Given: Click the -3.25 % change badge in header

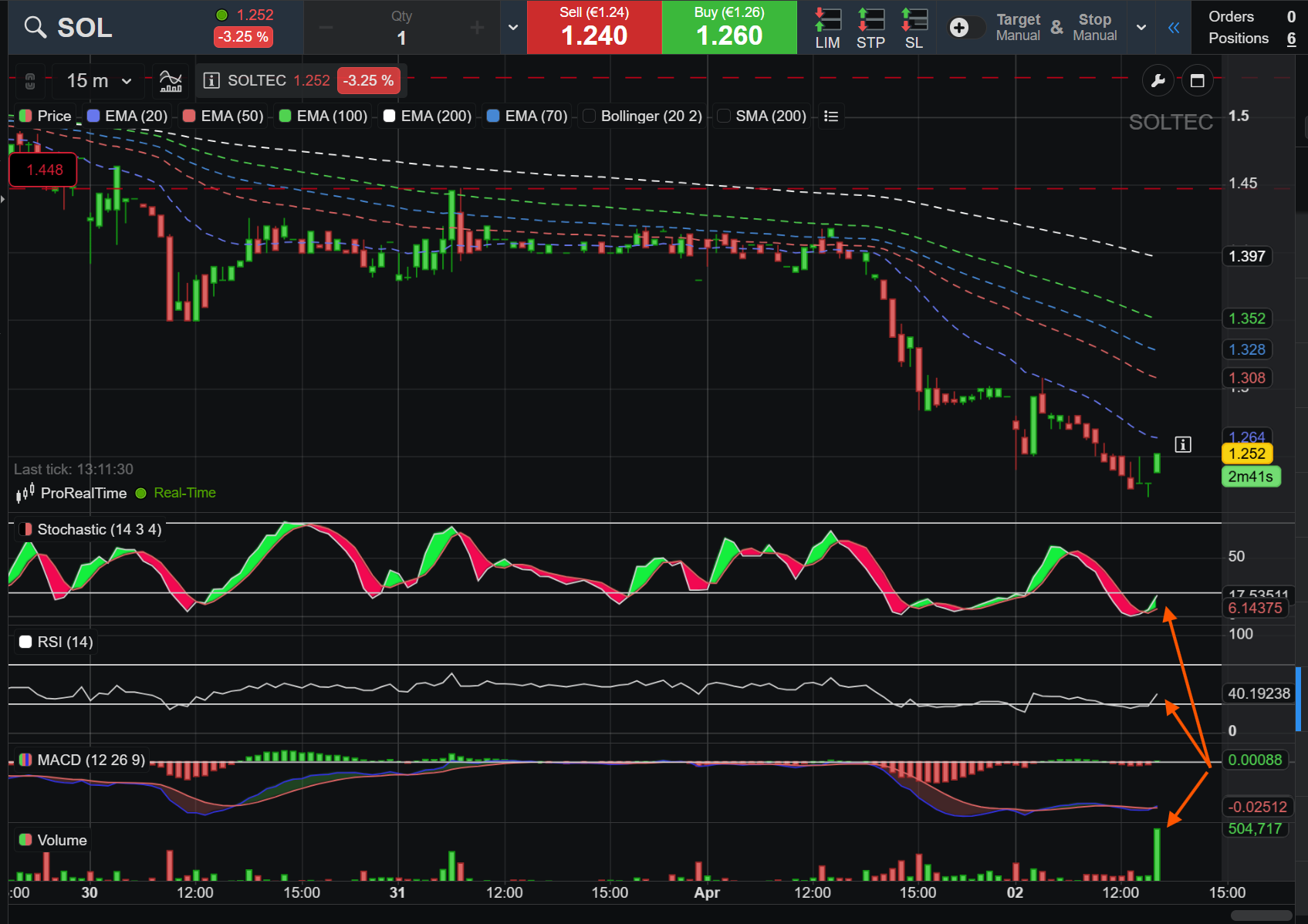Looking at the screenshot, I should click(x=243, y=36).
